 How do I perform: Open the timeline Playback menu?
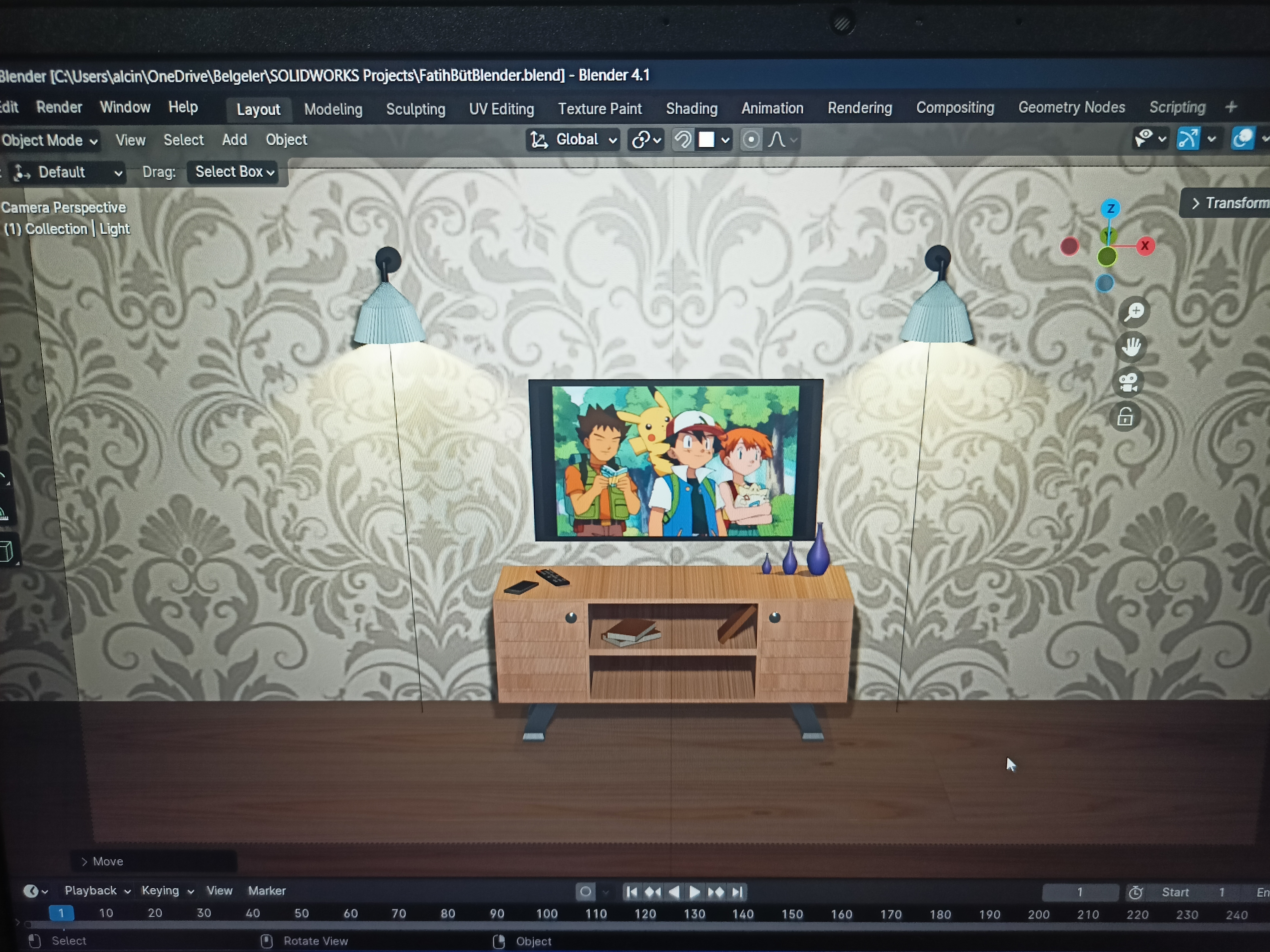[97, 891]
